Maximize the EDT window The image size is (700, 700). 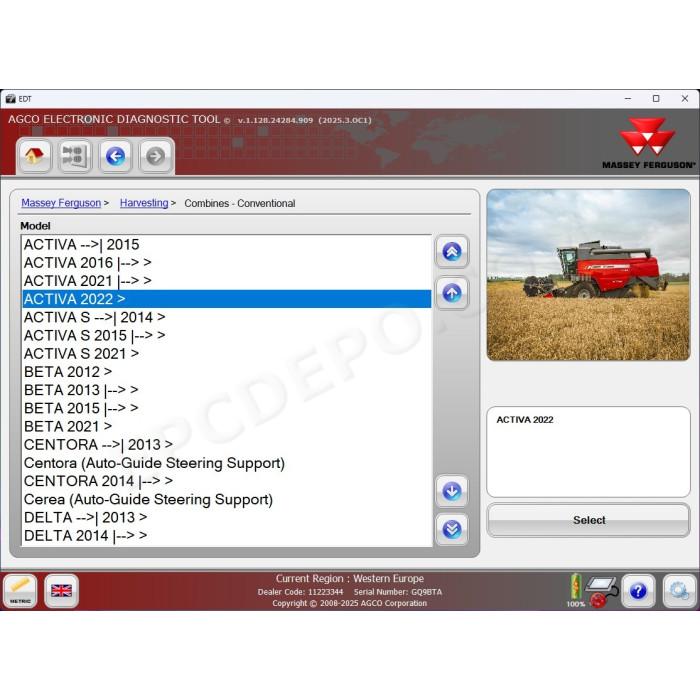pyautogui.click(x=656, y=99)
